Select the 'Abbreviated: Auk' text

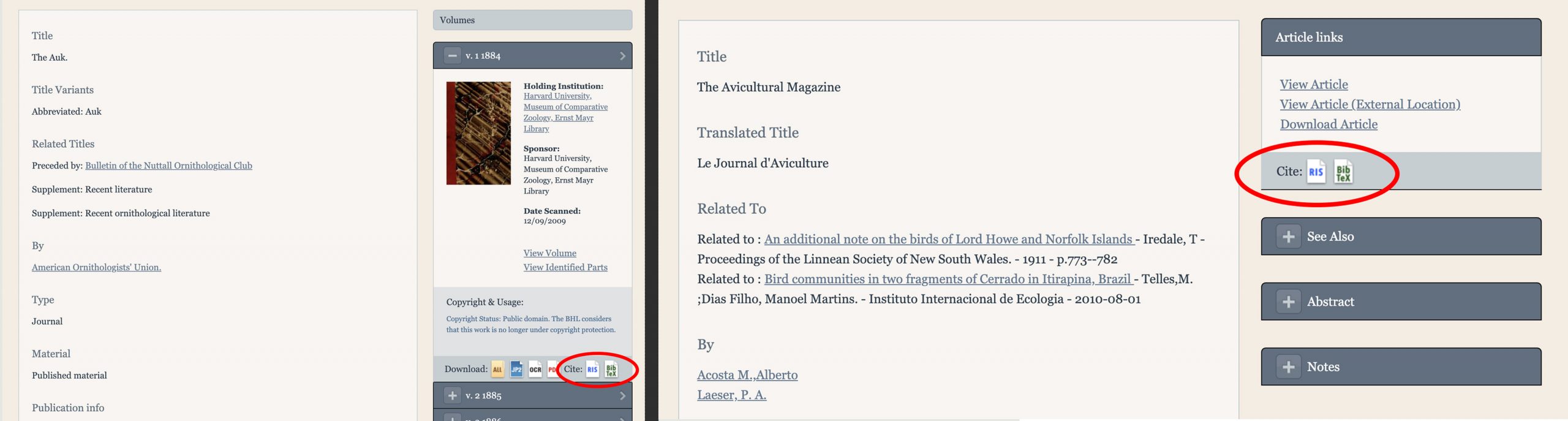coord(67,112)
